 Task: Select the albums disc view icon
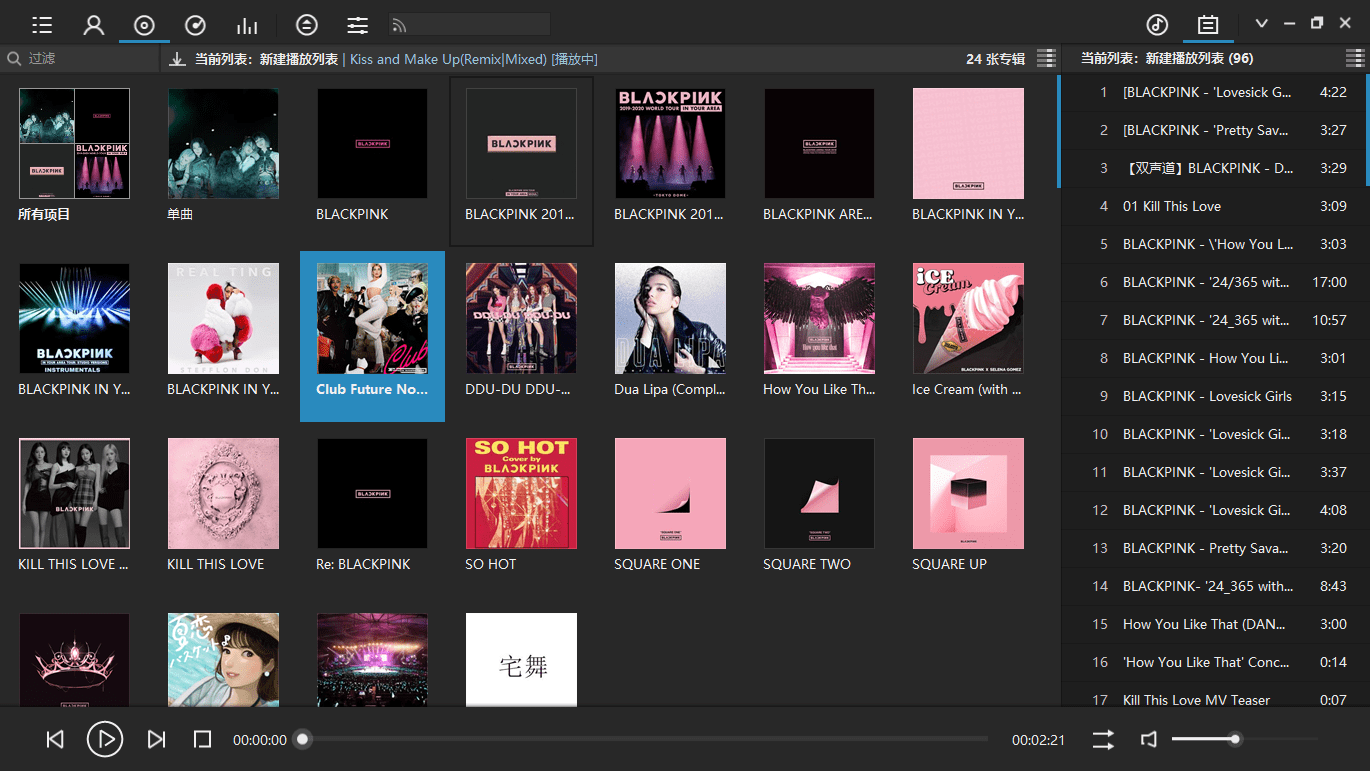coord(144,25)
